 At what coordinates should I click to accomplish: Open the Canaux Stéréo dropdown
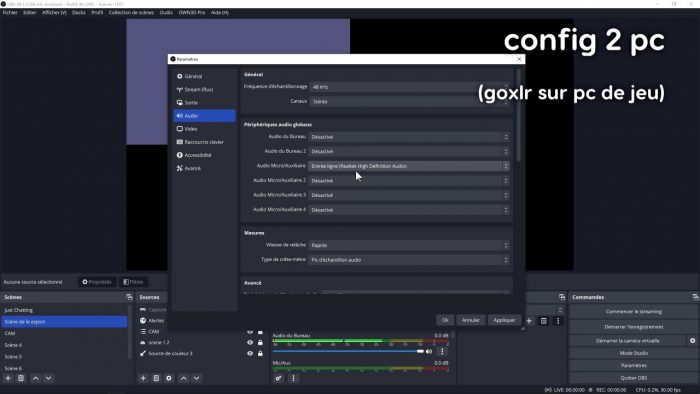pyautogui.click(x=409, y=101)
